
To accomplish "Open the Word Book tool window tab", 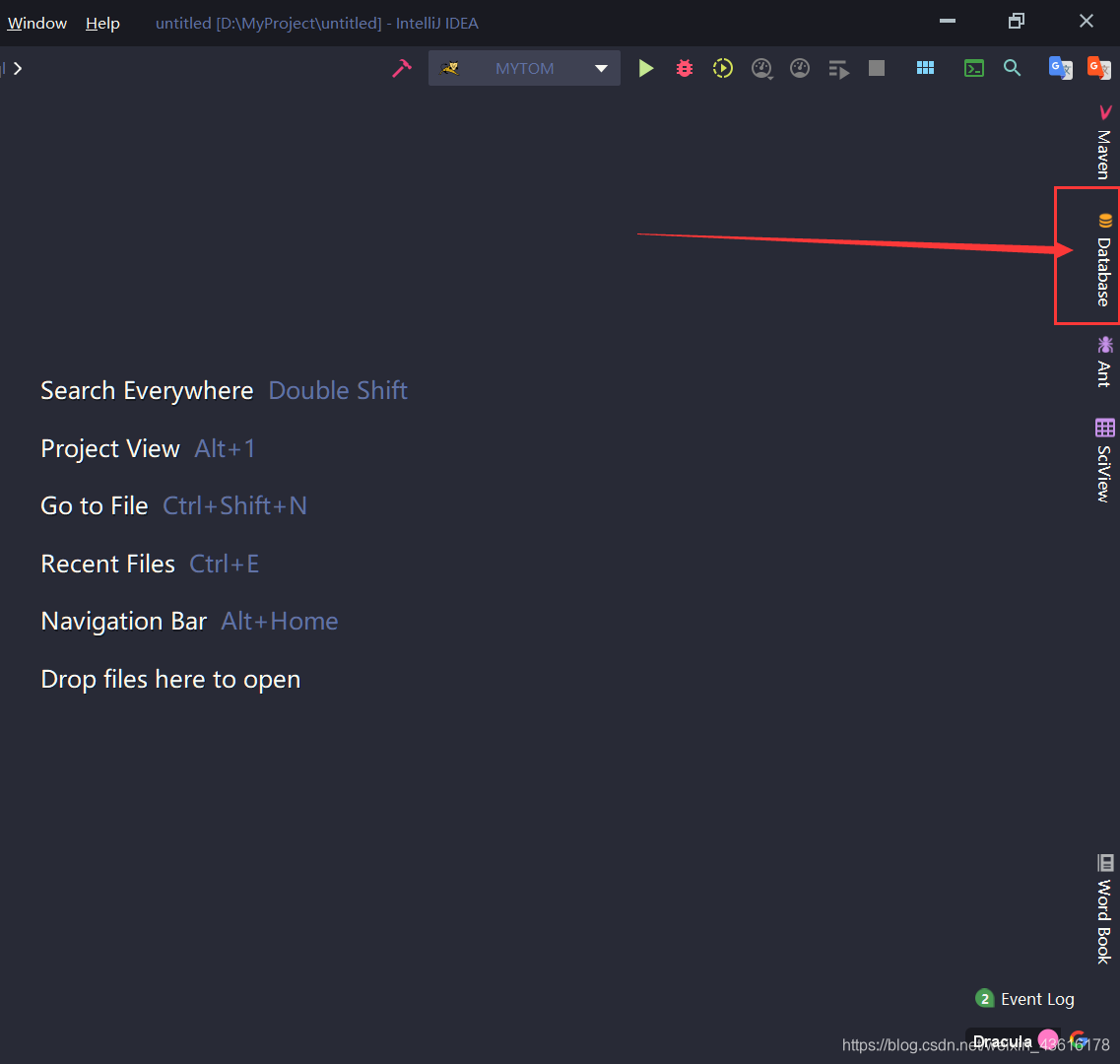I will pos(1104,909).
